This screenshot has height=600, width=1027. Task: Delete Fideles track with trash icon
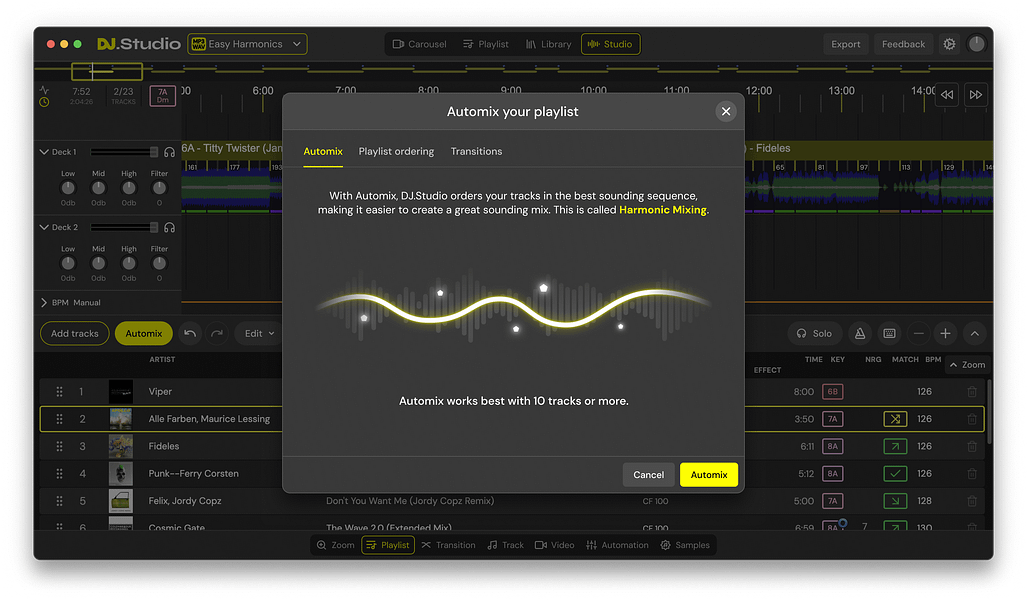tap(972, 446)
